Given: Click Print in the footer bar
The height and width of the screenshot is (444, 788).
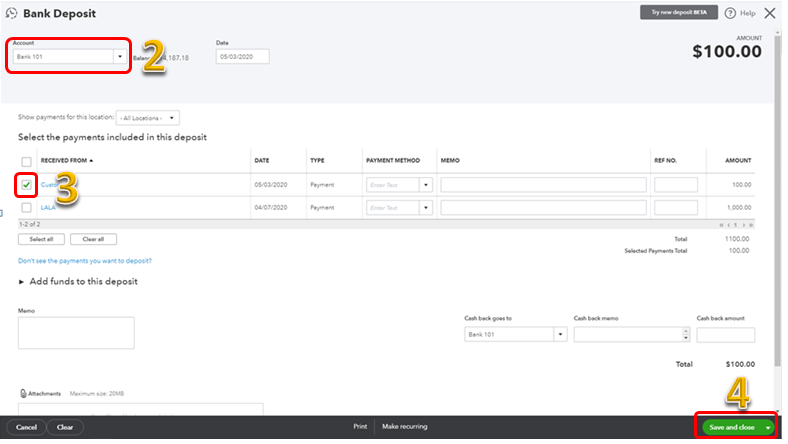Looking at the screenshot, I should [x=360, y=427].
